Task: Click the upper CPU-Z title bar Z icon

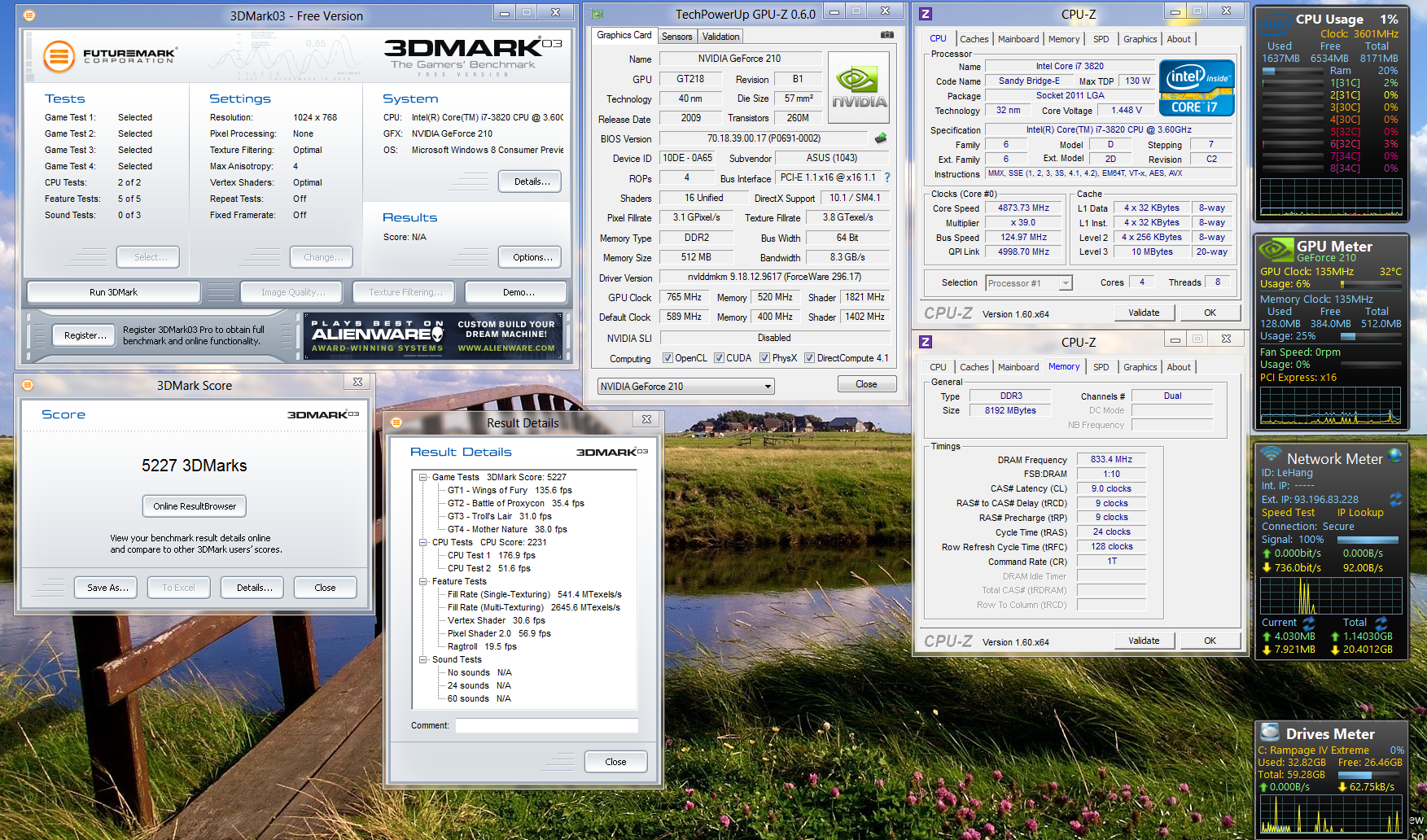Action: 926,14
